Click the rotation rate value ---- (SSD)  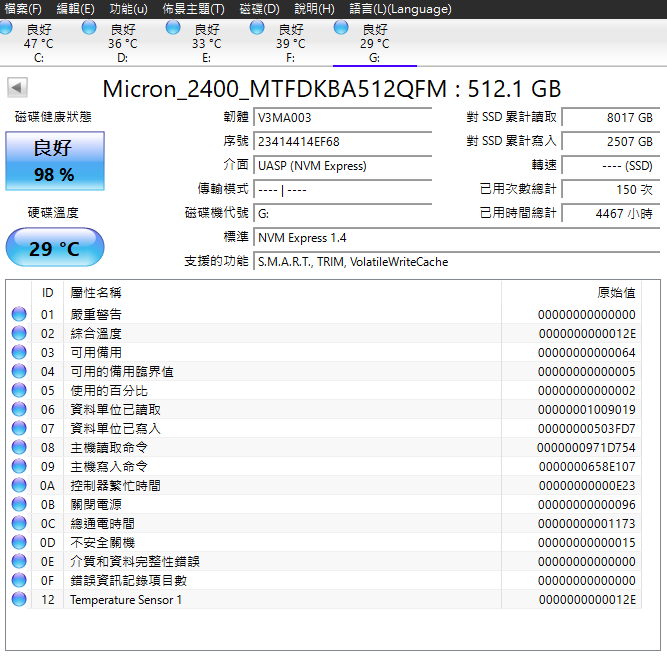click(x=611, y=165)
